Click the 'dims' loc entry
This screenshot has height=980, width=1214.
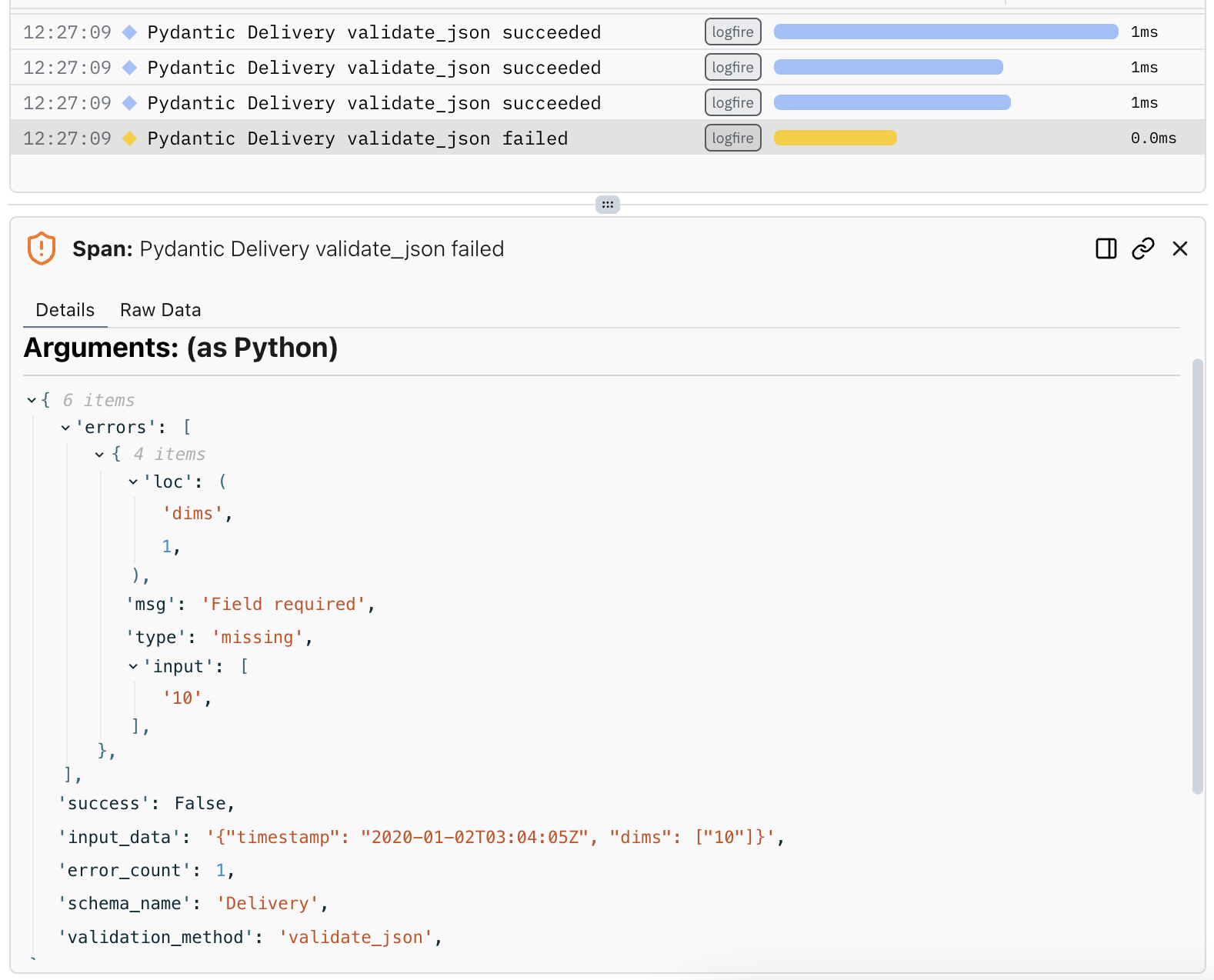tap(192, 514)
